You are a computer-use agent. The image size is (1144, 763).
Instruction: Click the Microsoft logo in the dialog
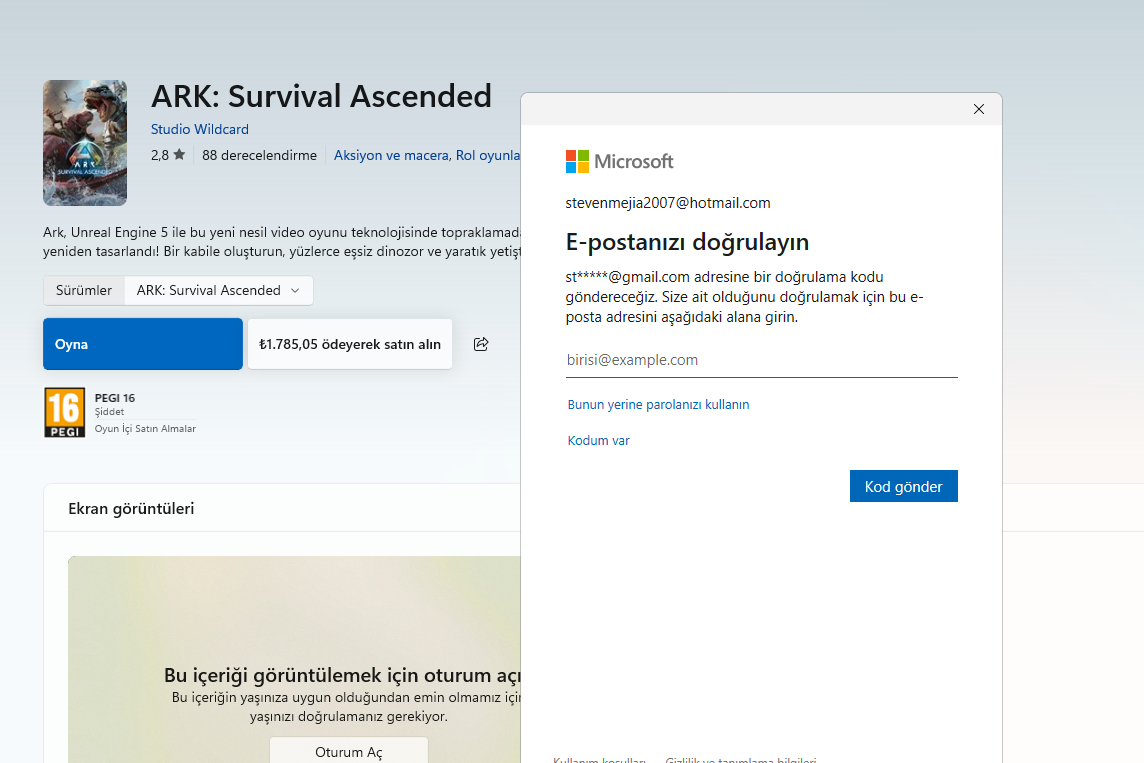click(x=619, y=161)
